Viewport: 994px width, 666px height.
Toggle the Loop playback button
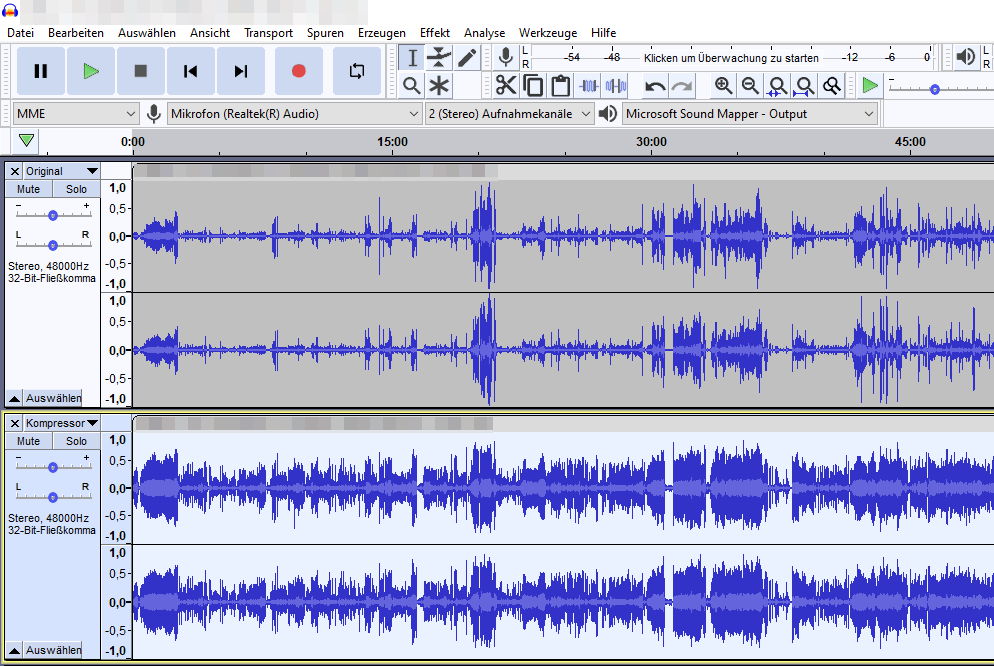pyautogui.click(x=356, y=71)
